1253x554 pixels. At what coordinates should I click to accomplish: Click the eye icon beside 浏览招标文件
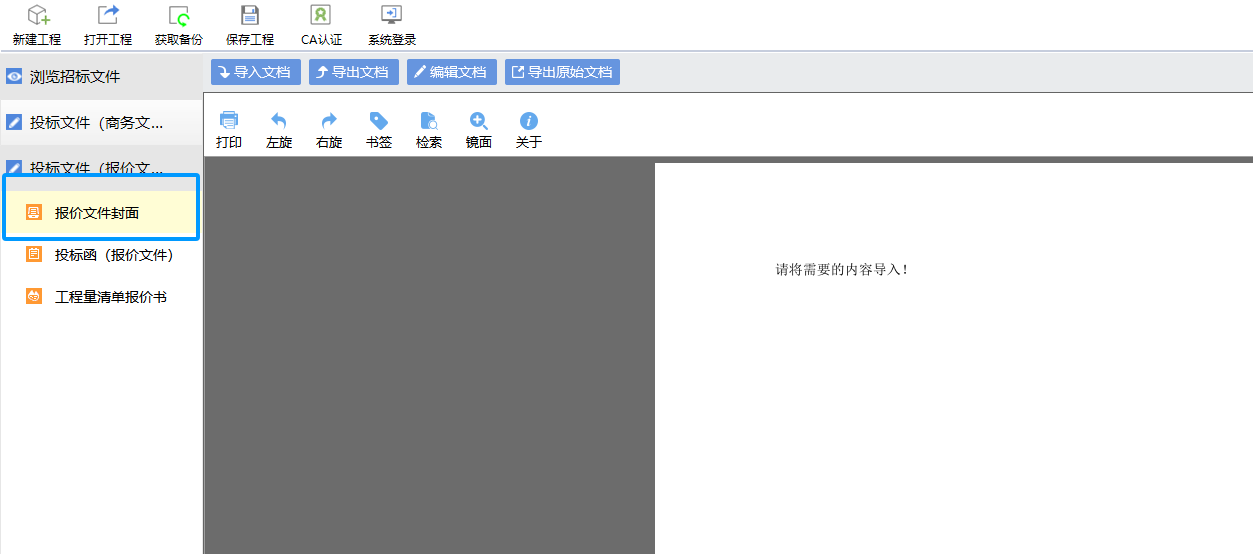(x=14, y=76)
